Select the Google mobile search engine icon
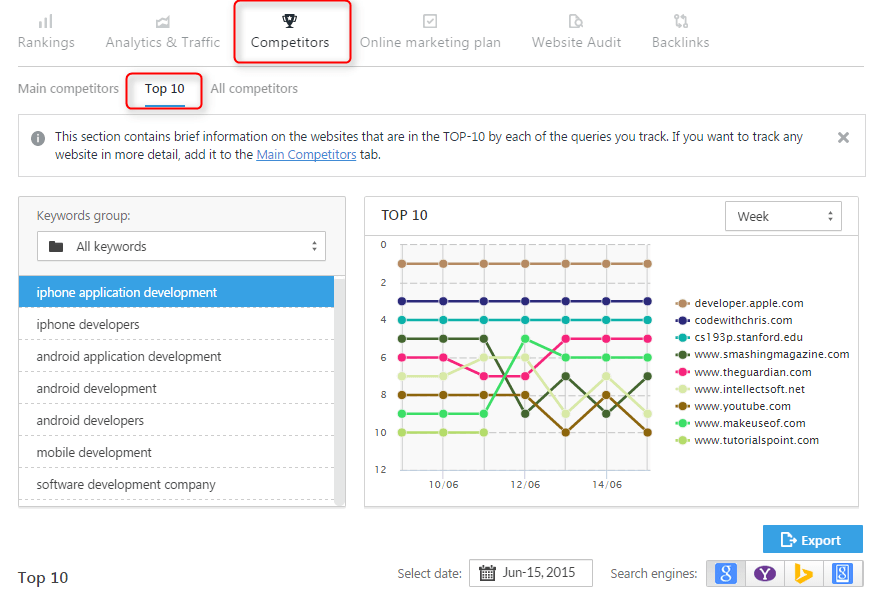 point(841,573)
